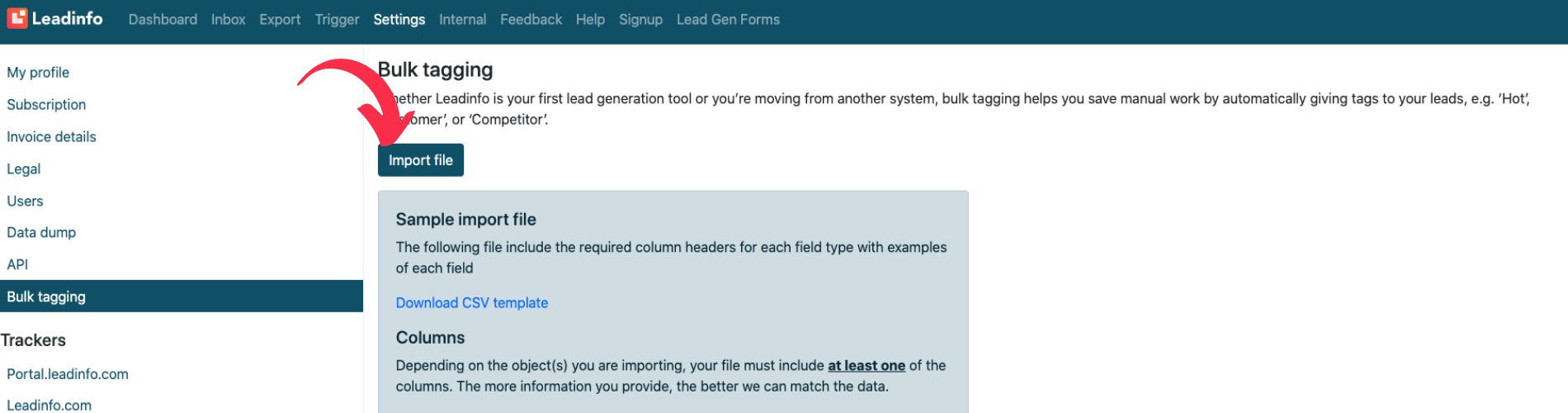Open Data dump in sidebar
Viewport: 1568px width, 413px height.
tap(41, 233)
